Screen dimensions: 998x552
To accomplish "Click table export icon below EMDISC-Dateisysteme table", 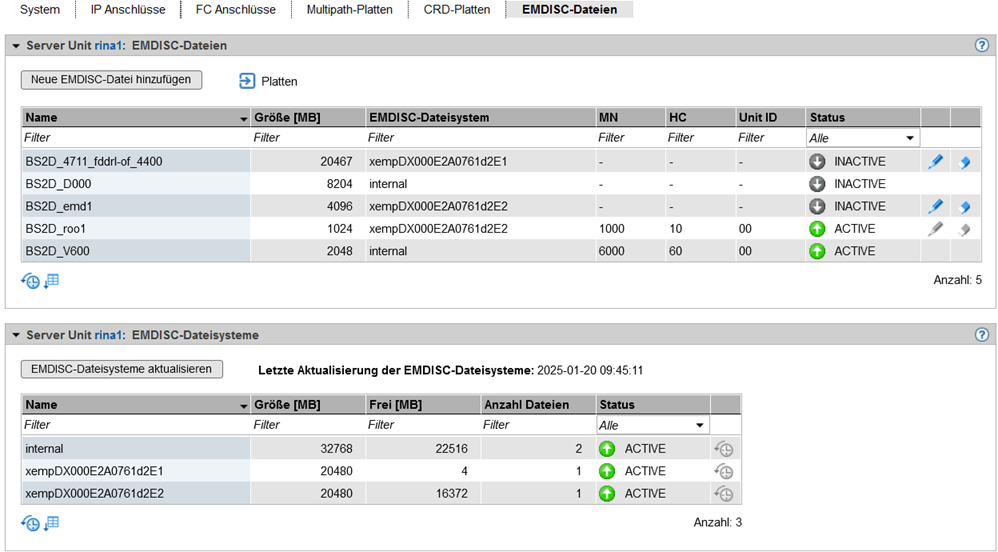I will (x=52, y=523).
